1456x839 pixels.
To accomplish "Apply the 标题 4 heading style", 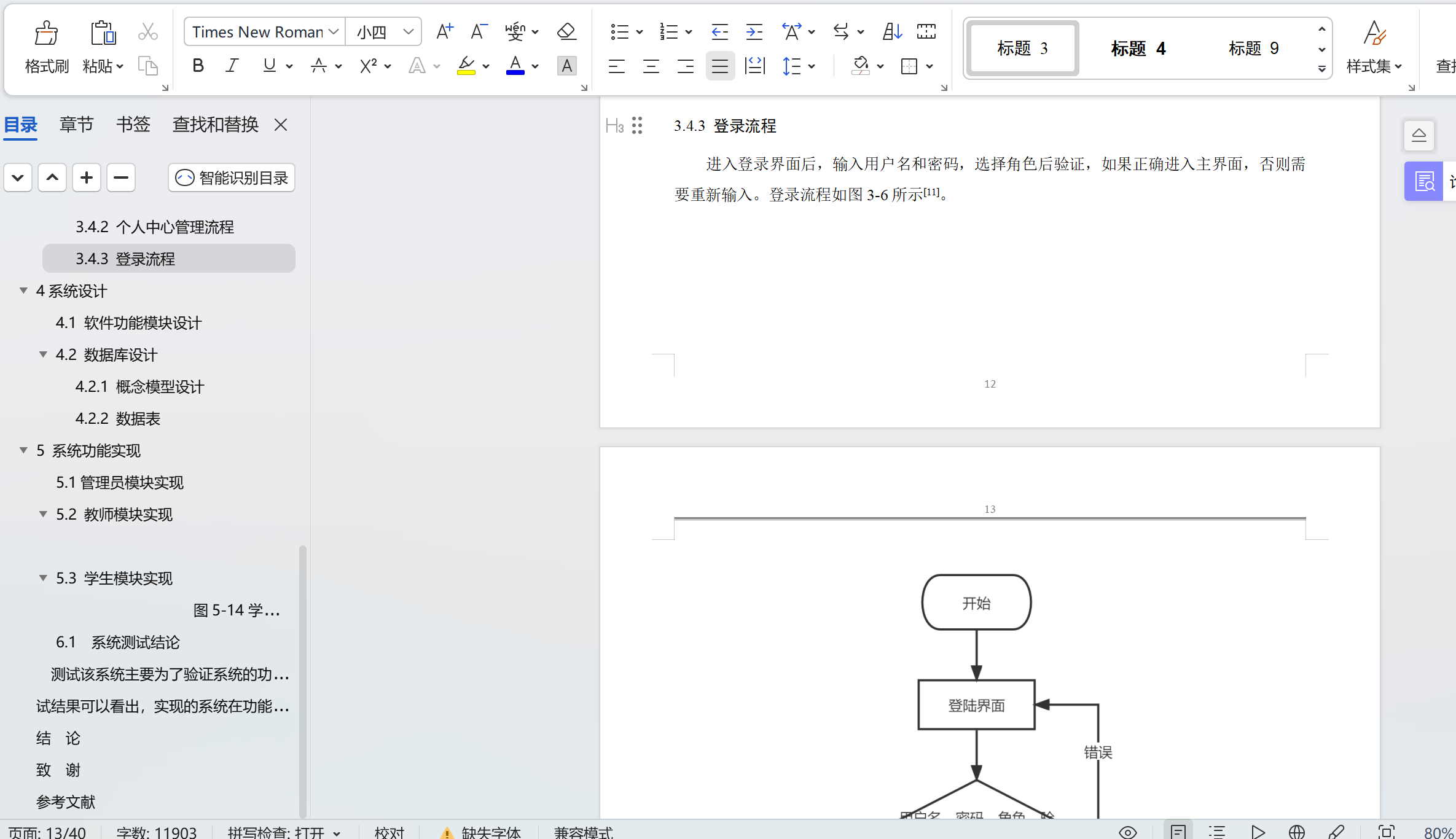I will pyautogui.click(x=1138, y=49).
